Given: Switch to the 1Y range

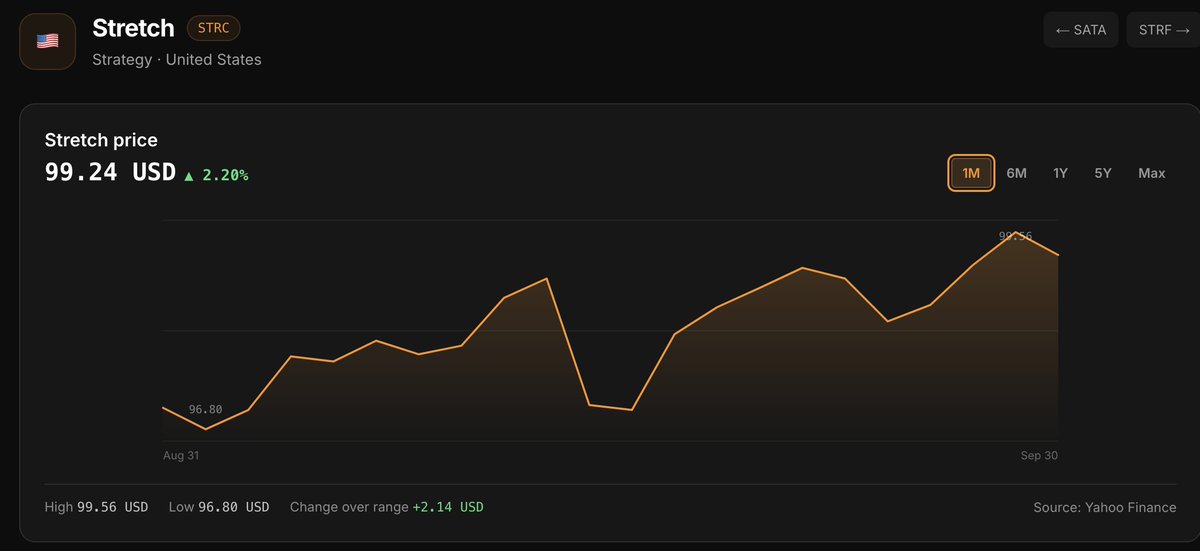Looking at the screenshot, I should pyautogui.click(x=1061, y=173).
